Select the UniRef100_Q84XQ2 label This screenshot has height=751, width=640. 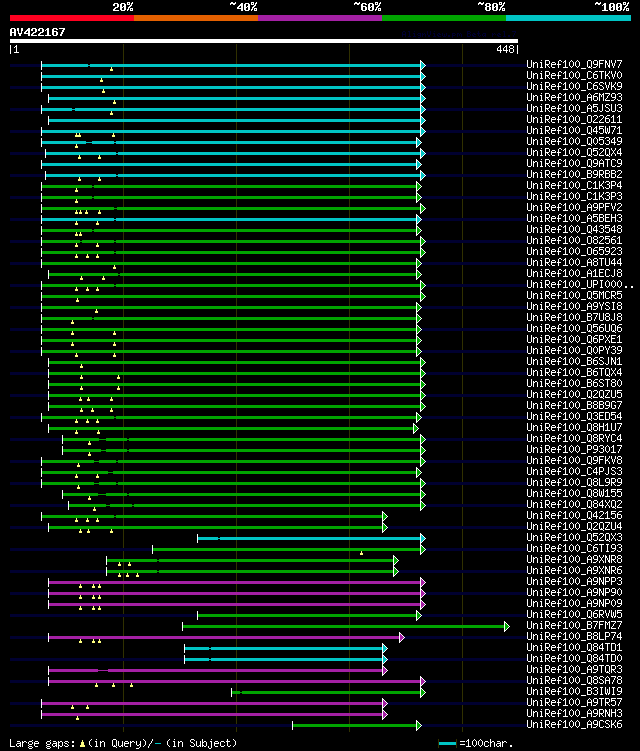pyautogui.click(x=574, y=504)
